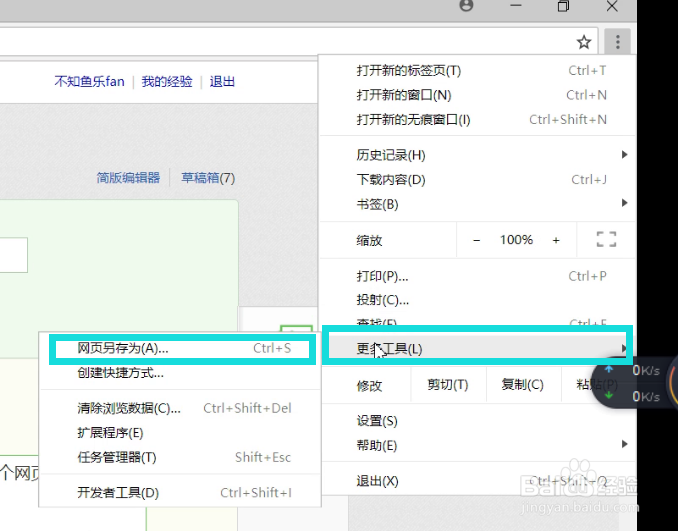Open the 草稿箱(7) drafts link

[208, 178]
